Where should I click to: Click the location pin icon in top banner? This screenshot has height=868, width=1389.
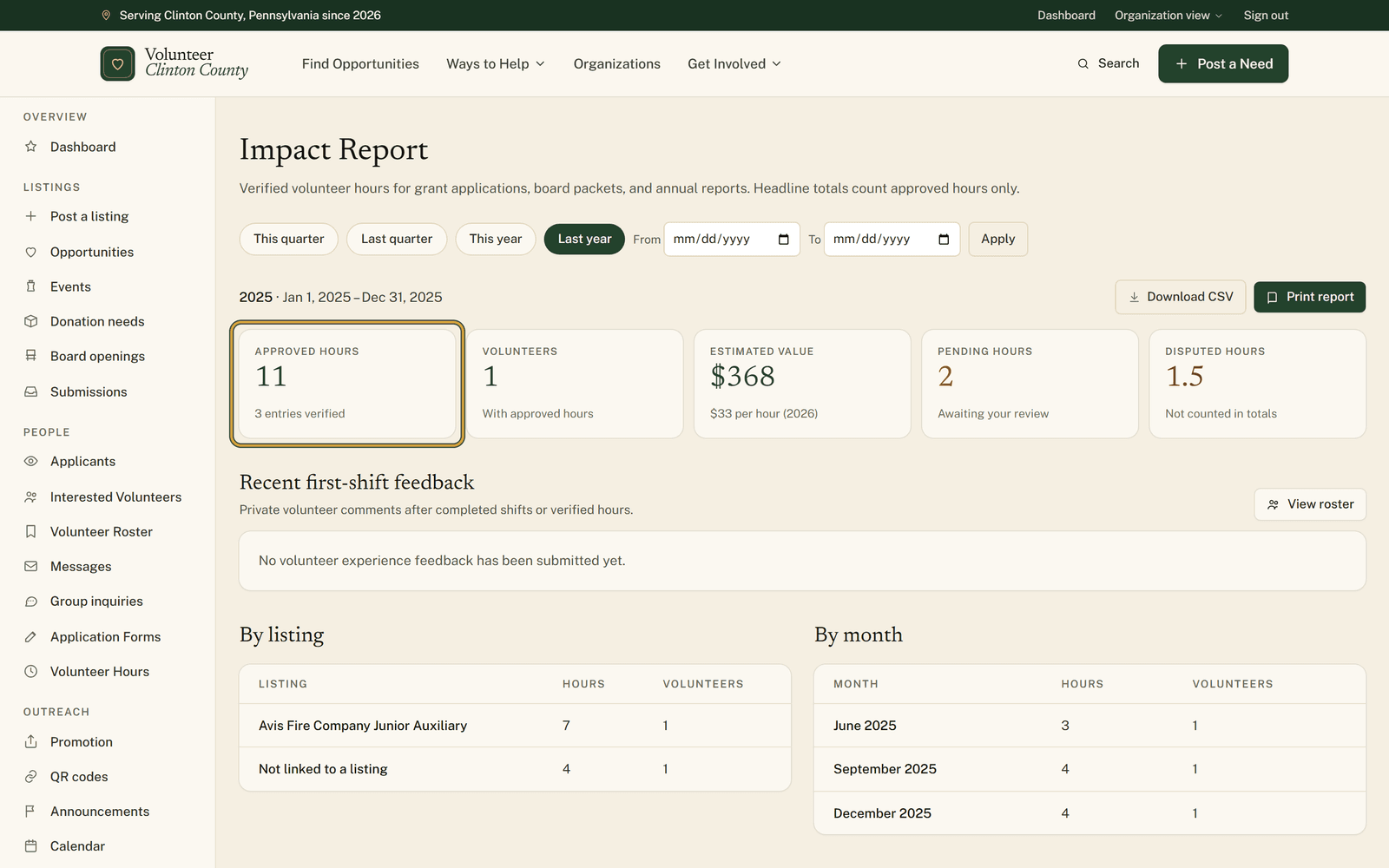(x=106, y=16)
